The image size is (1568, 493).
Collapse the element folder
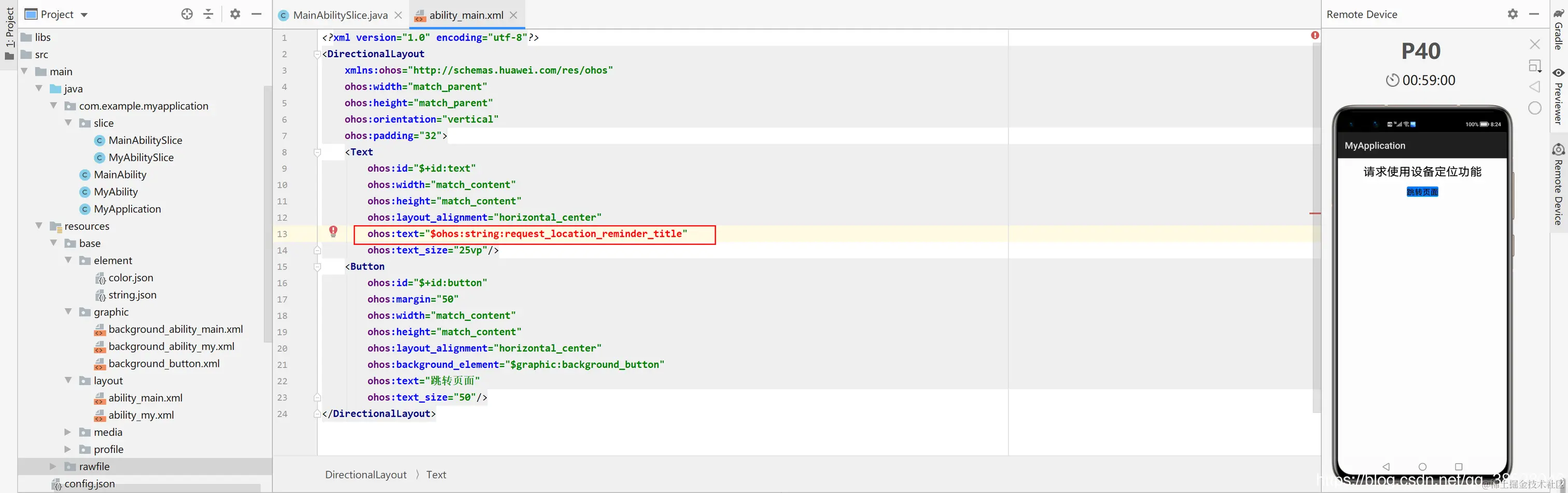coord(68,259)
